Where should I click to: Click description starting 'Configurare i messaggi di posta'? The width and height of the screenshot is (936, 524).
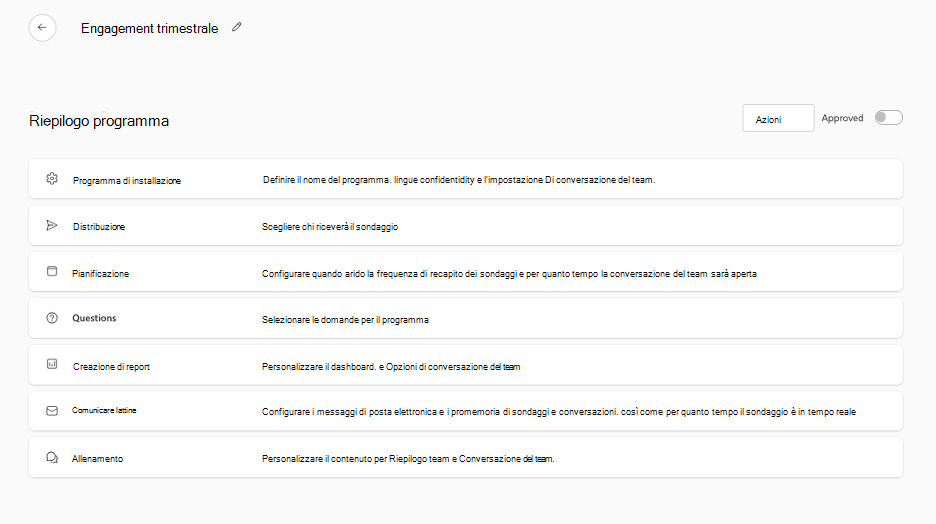(559, 412)
